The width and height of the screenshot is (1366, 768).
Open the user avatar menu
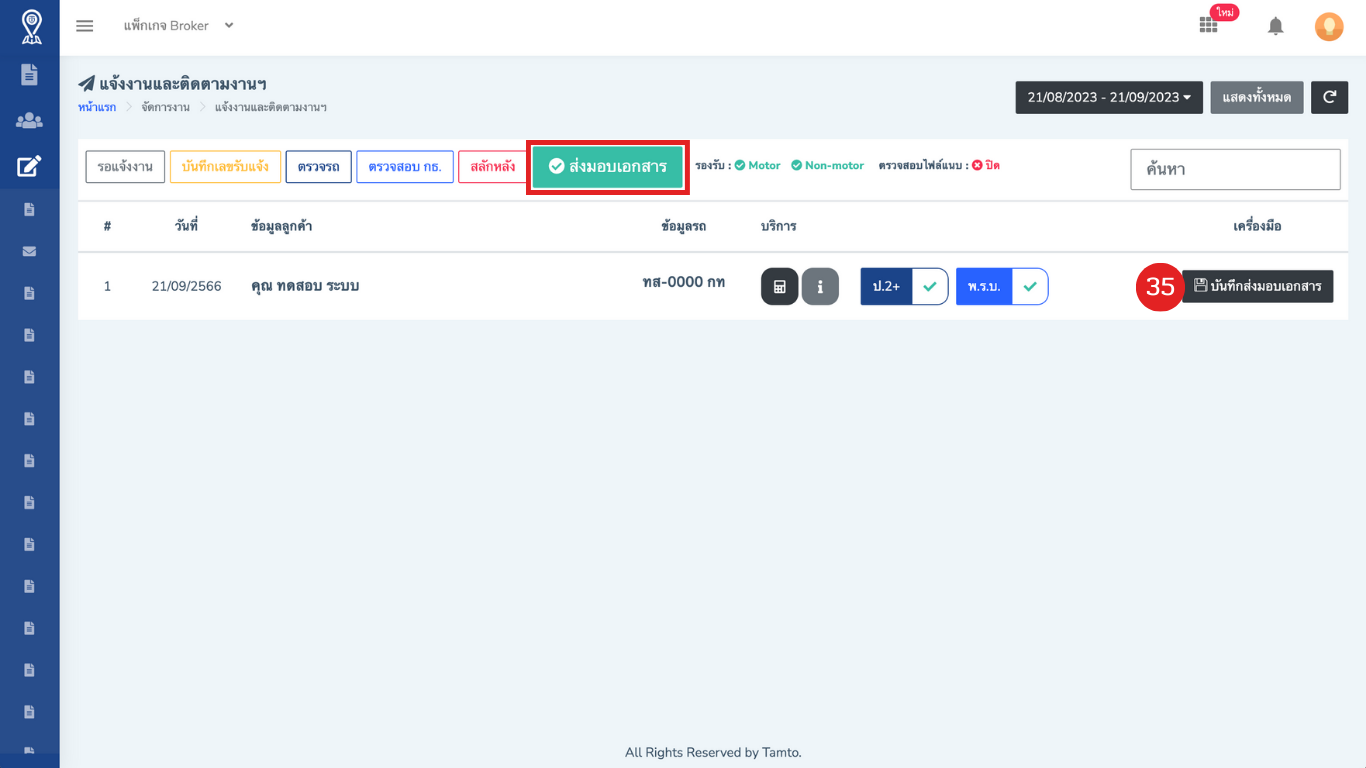point(1329,26)
